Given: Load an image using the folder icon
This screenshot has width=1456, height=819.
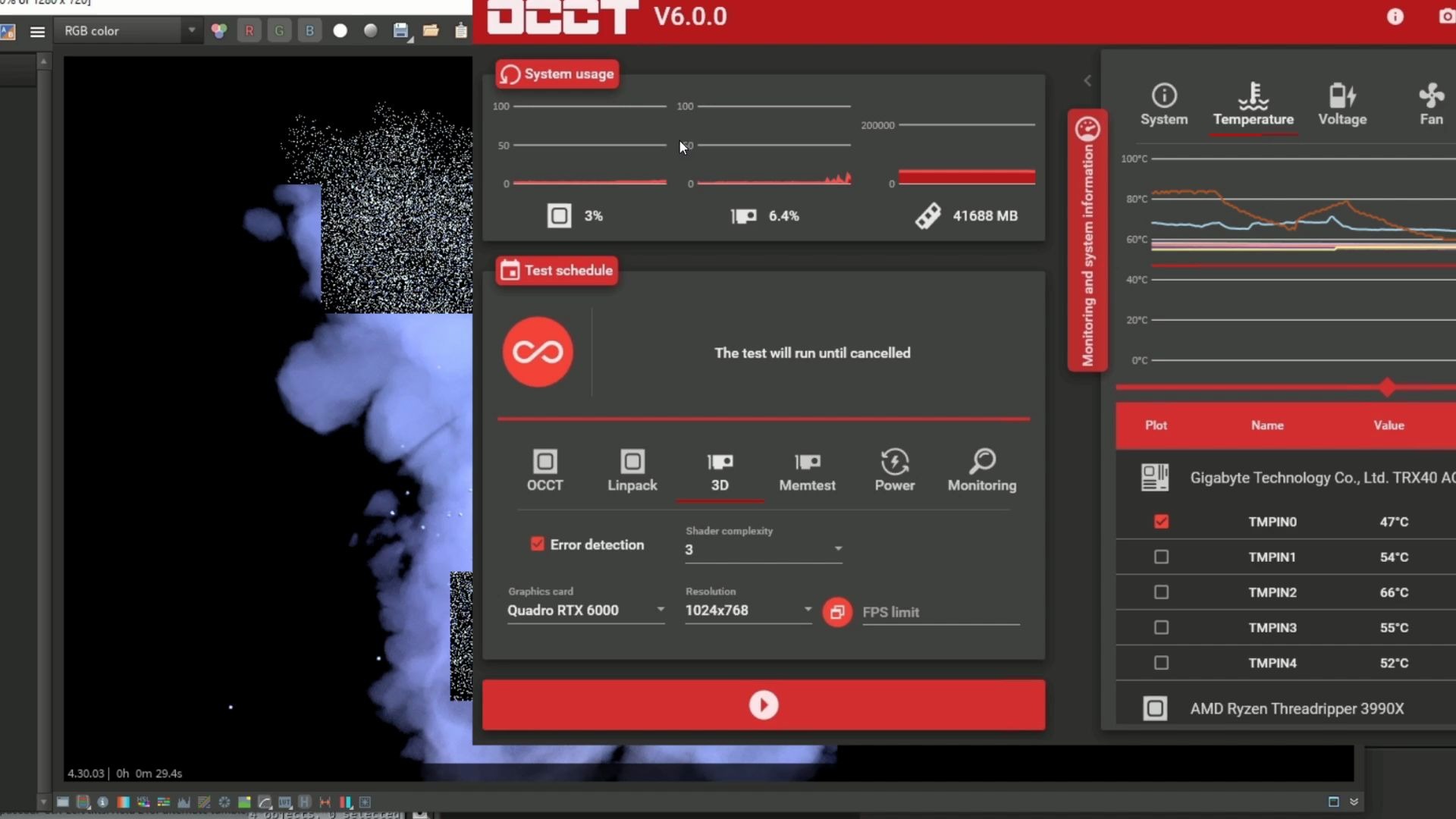Looking at the screenshot, I should [431, 31].
